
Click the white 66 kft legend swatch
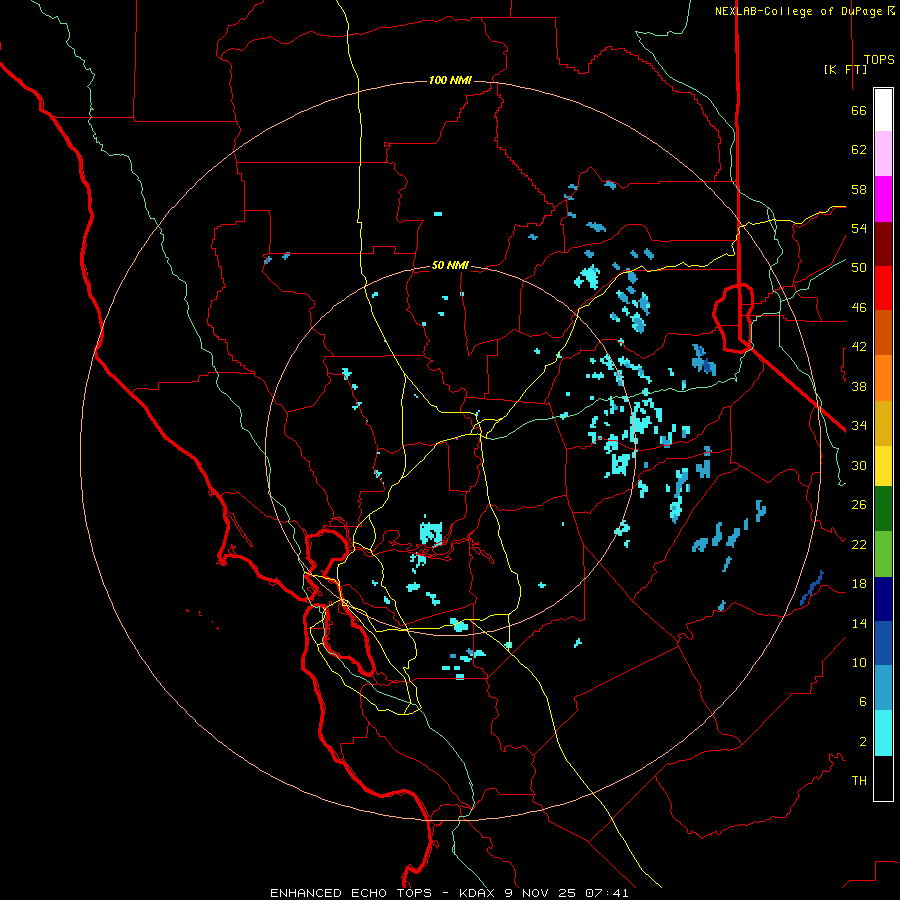[883, 110]
